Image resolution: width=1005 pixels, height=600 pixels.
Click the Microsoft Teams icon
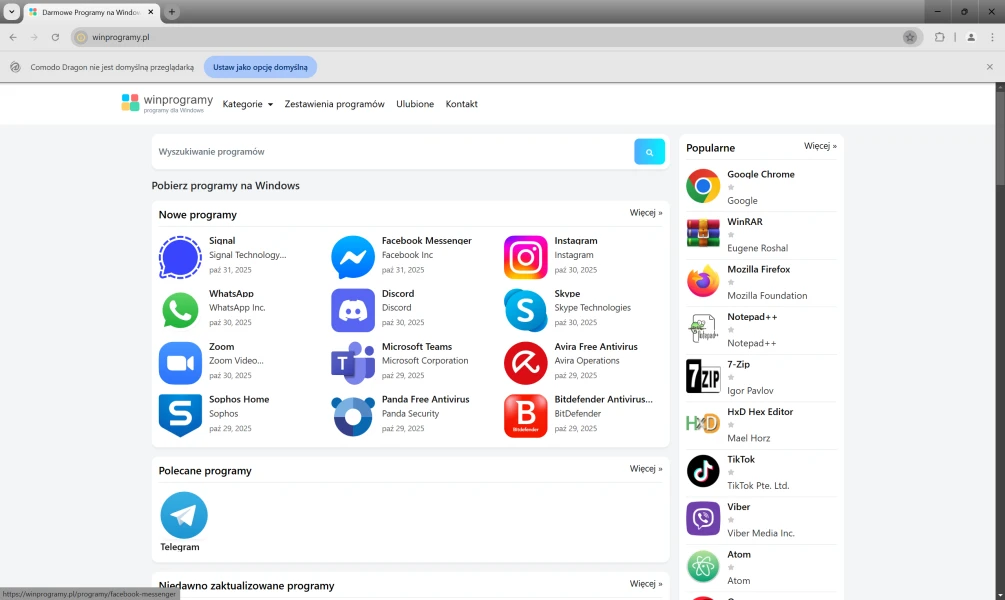click(x=353, y=363)
